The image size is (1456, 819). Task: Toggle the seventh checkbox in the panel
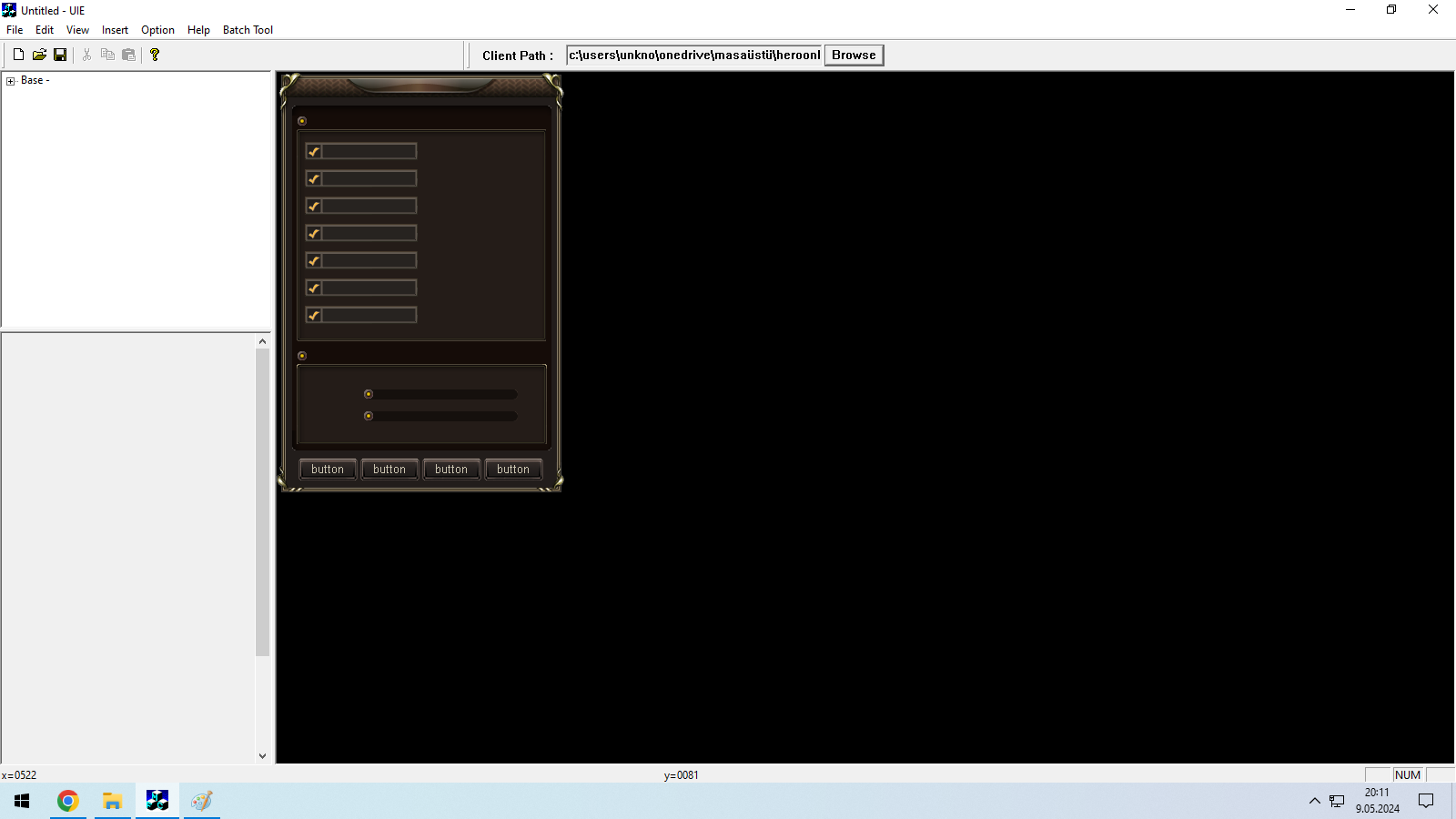(314, 315)
